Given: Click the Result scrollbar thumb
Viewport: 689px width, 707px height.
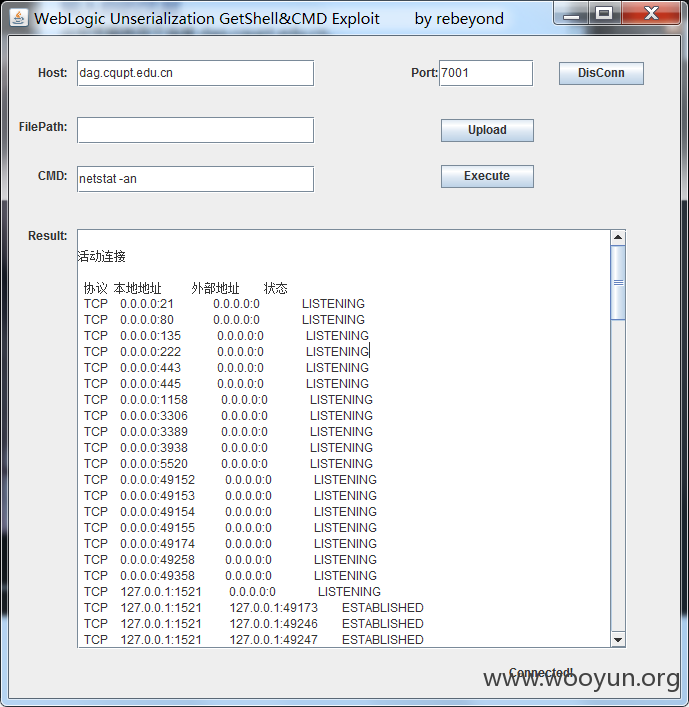Looking at the screenshot, I should (x=618, y=283).
